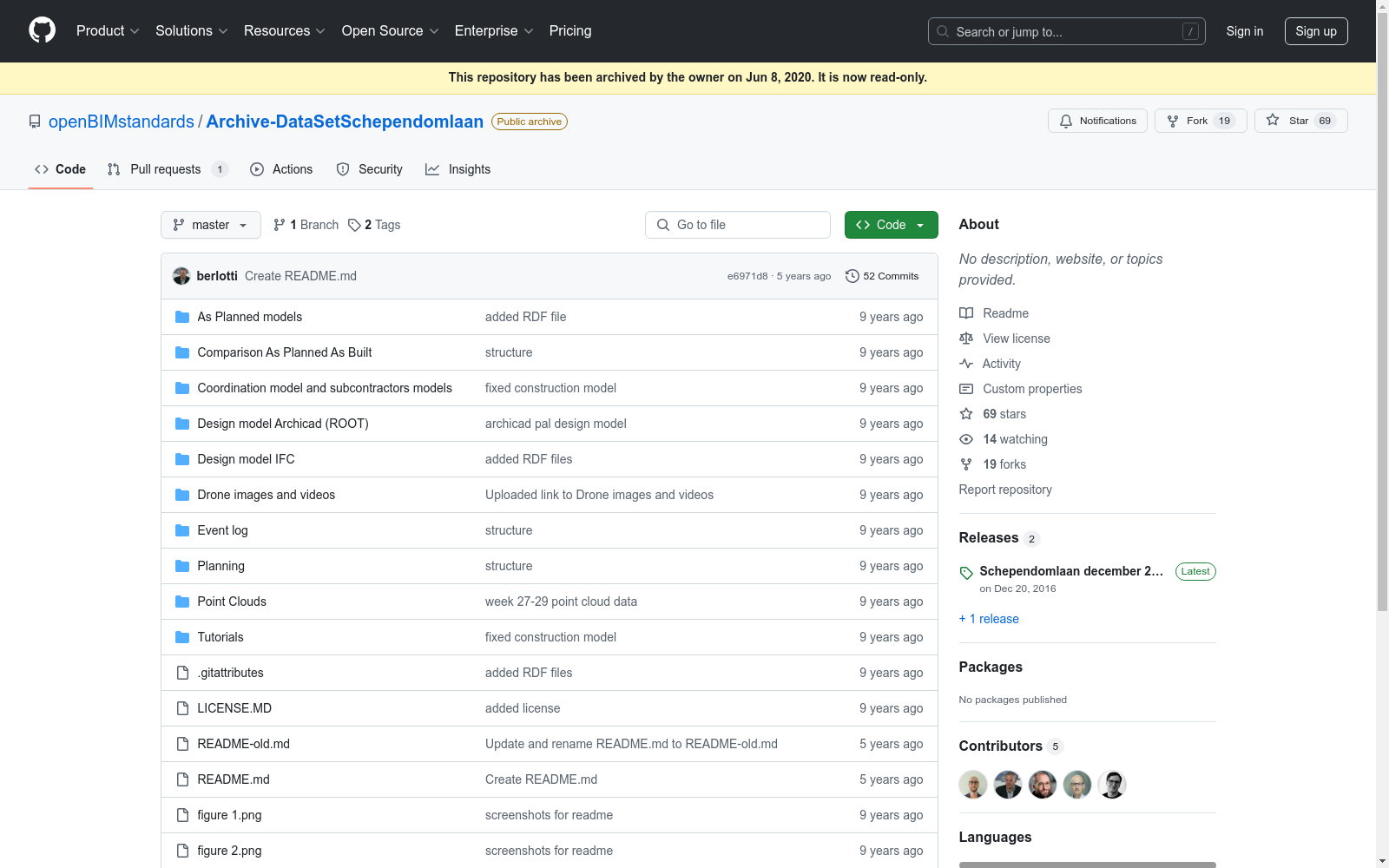Open the master branch dropdown
Screen dimensions: 1389x868
(211, 225)
